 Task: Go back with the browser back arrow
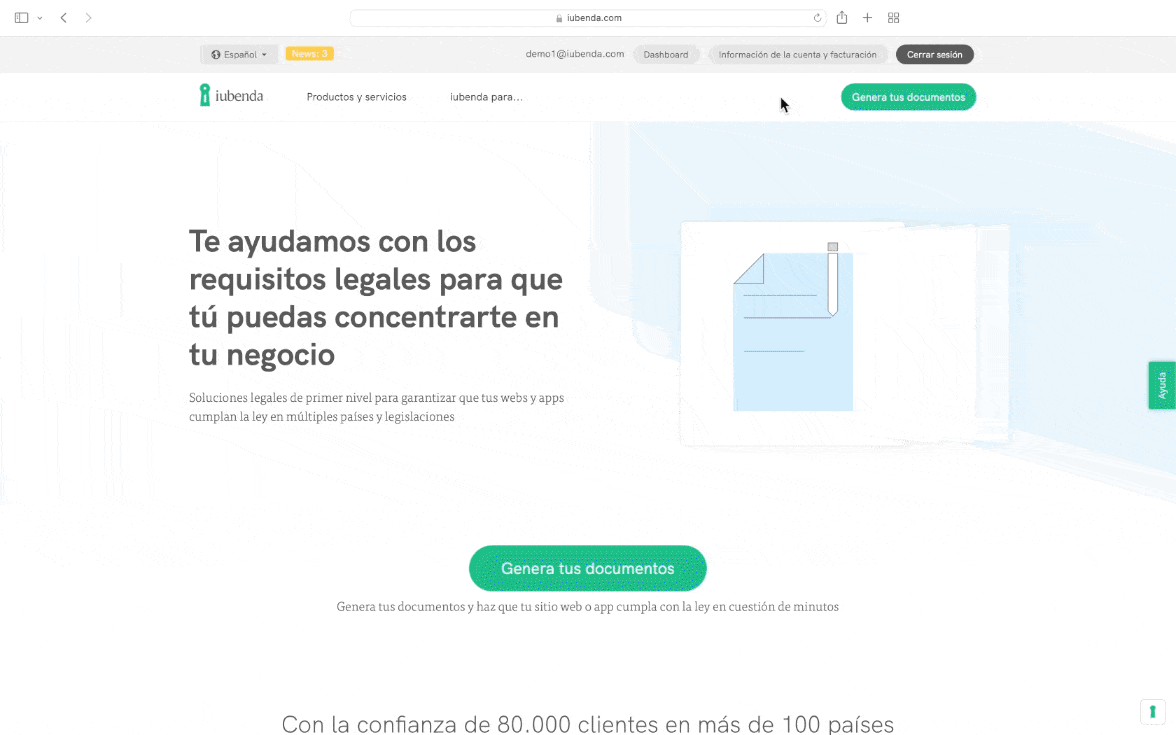point(64,18)
